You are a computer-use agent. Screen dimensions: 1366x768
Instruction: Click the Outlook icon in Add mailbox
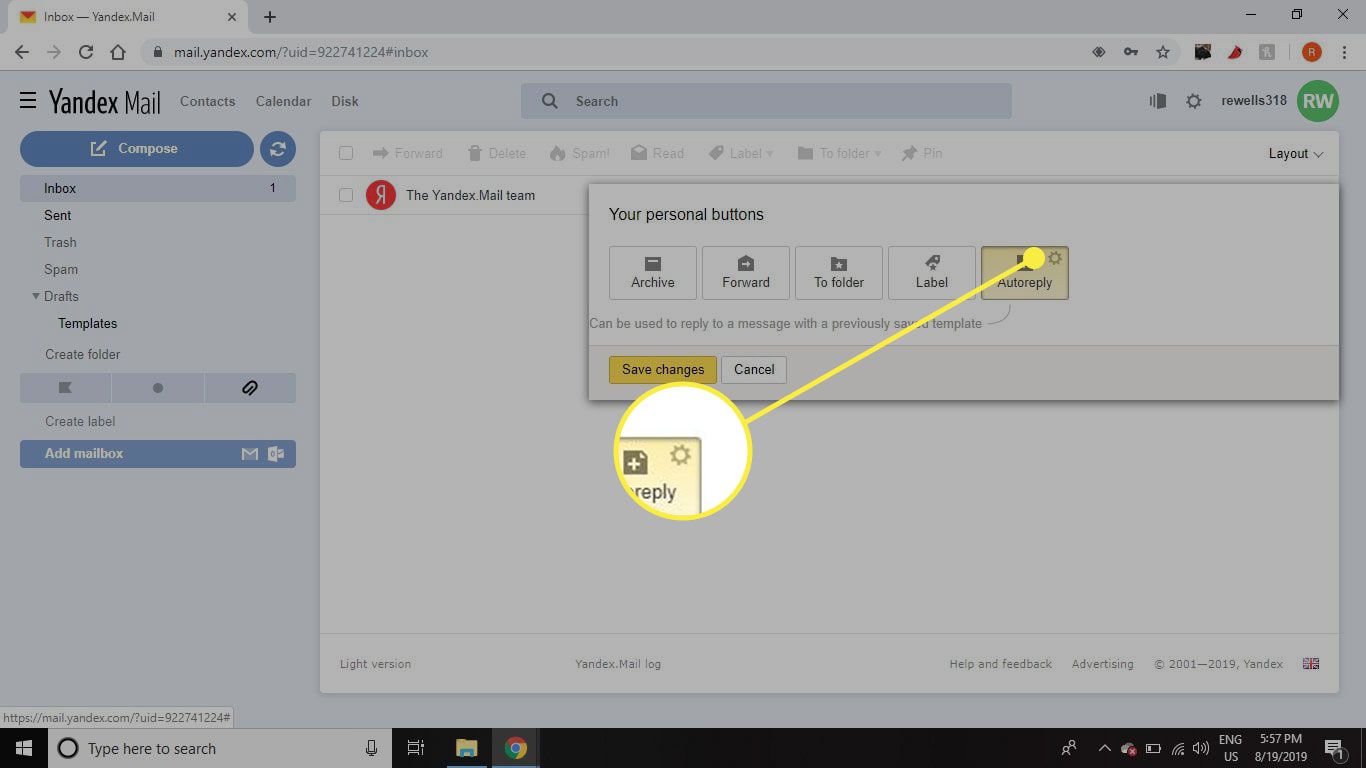(276, 454)
